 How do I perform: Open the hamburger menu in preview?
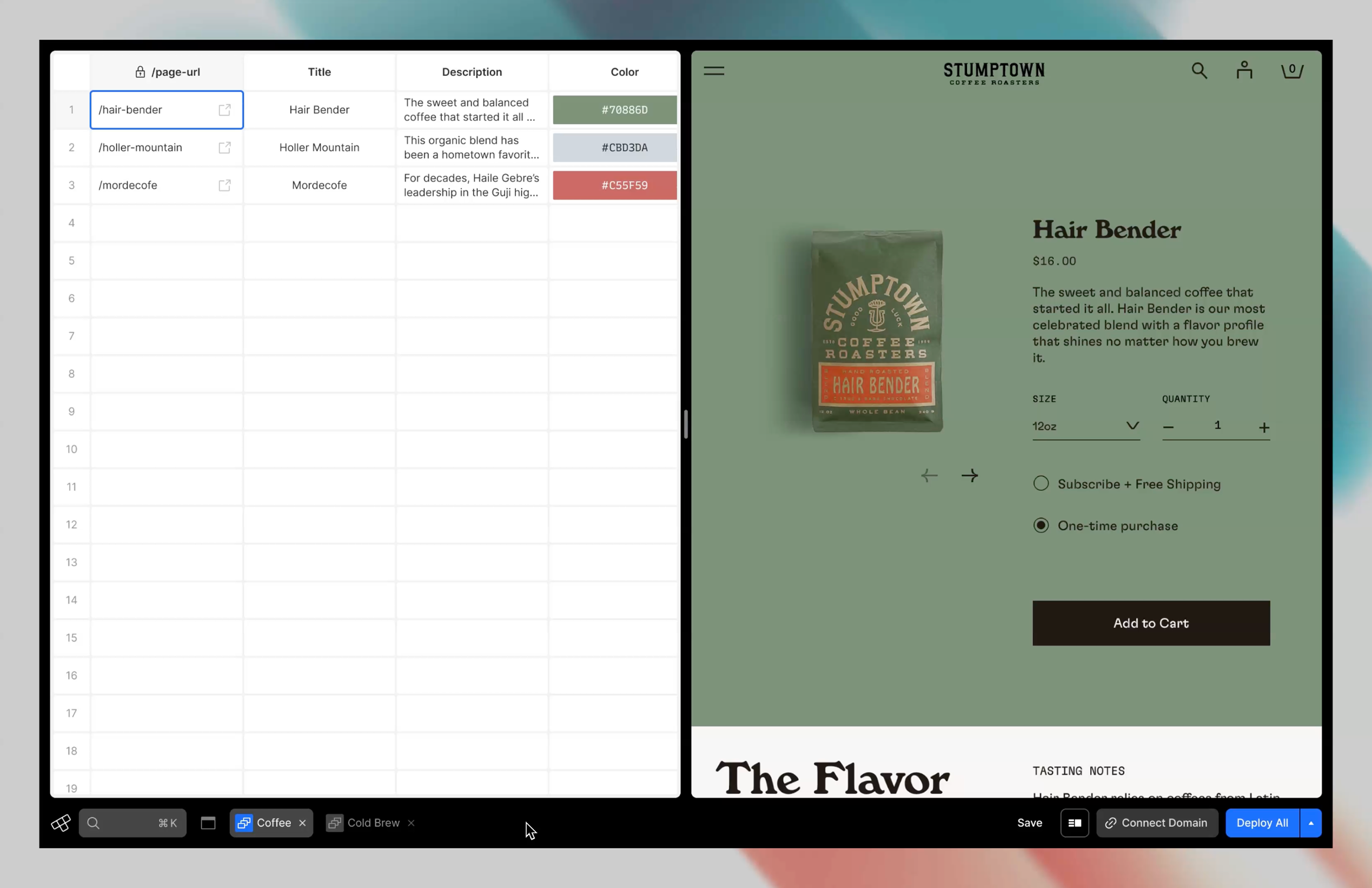coord(714,71)
